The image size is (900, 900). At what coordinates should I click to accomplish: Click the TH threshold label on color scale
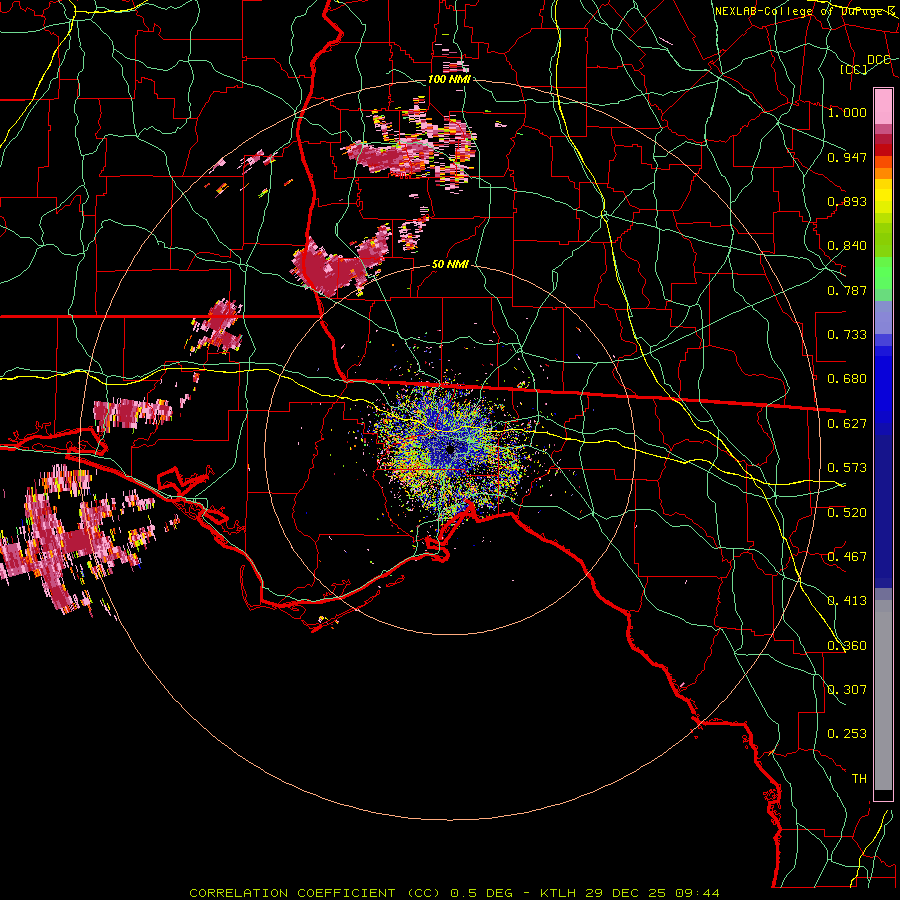pyautogui.click(x=859, y=779)
